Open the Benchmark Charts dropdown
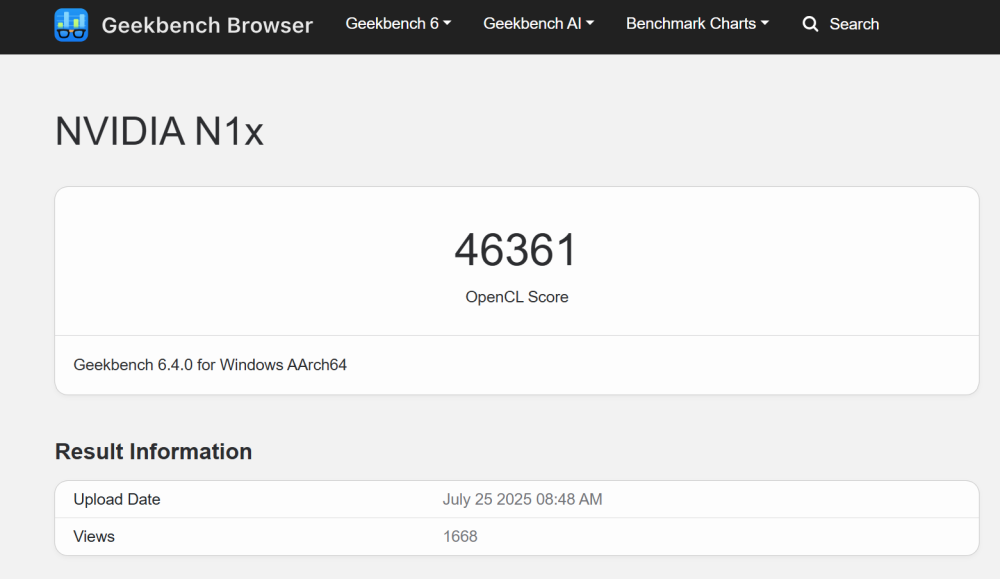 [x=697, y=24]
